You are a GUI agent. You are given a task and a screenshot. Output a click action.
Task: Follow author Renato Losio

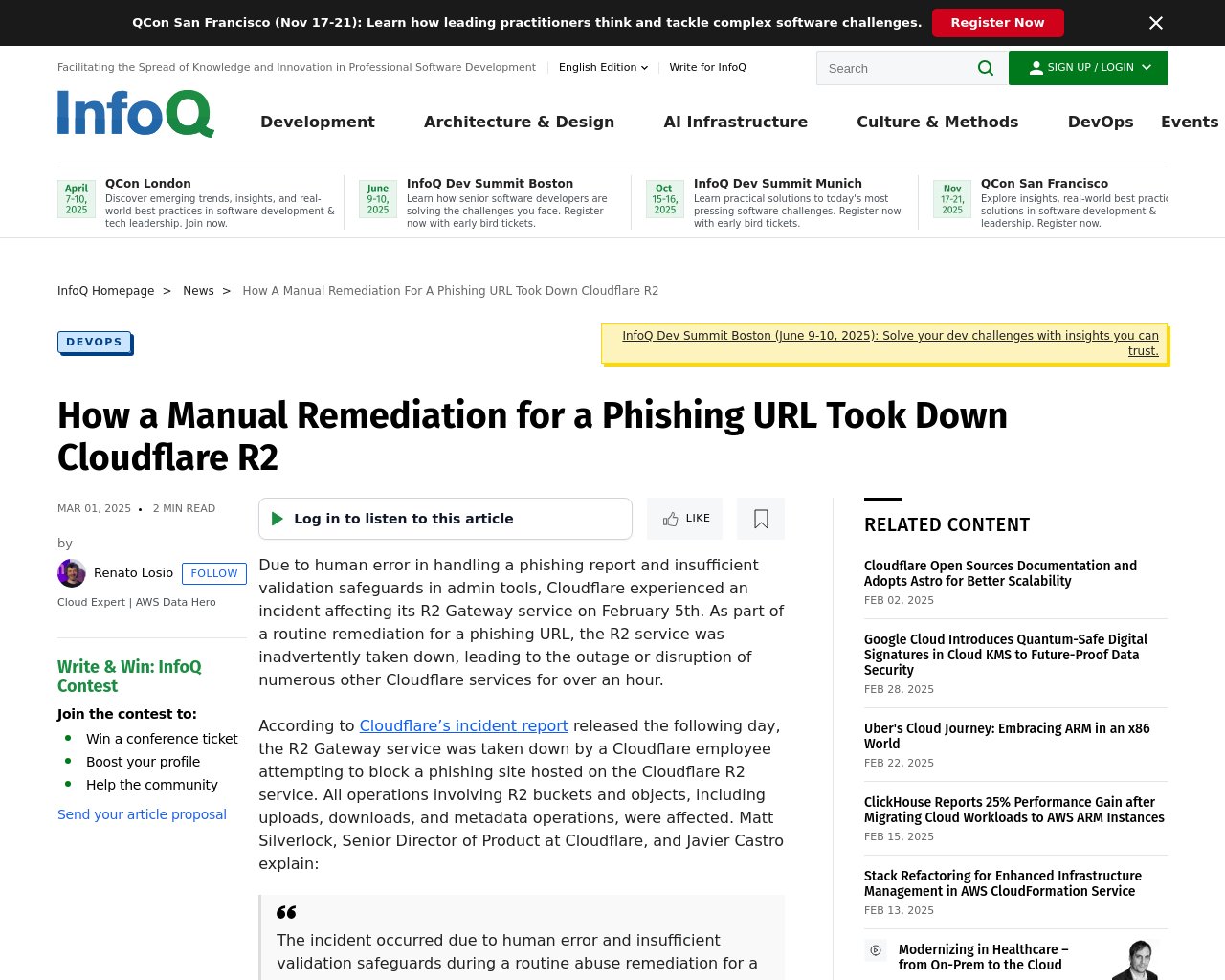214,573
